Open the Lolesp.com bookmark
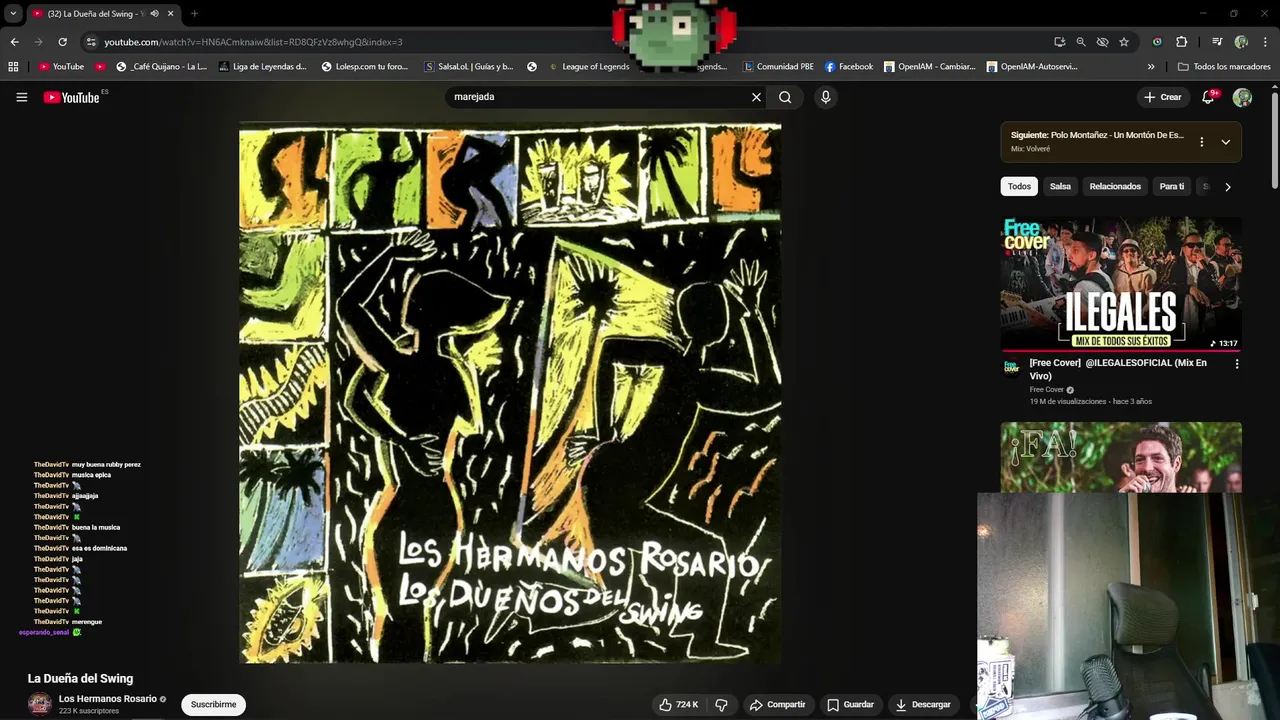Screen dimensions: 1280x720 pyautogui.click(x=365, y=67)
